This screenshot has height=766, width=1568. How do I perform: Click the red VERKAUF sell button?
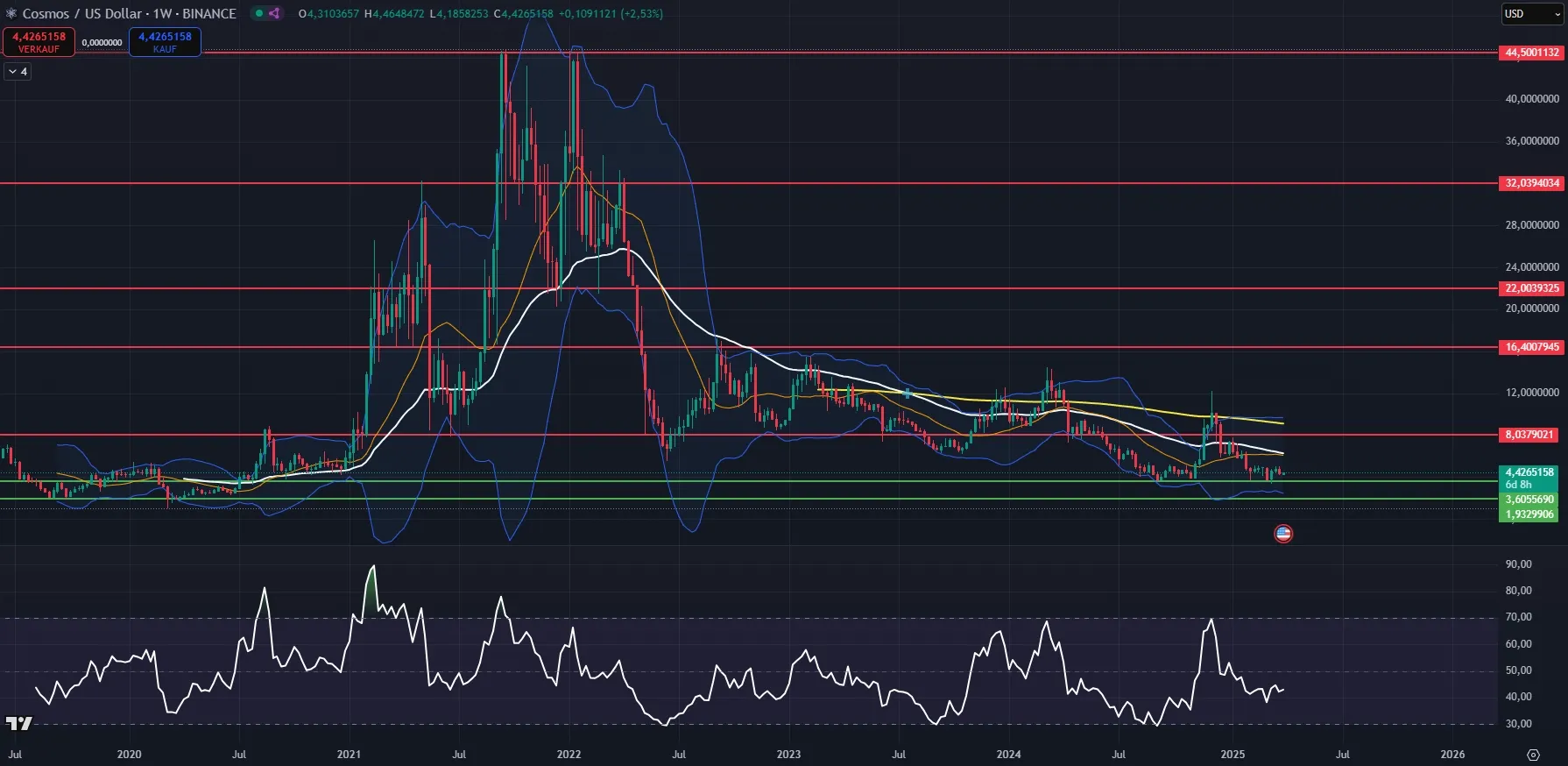coord(39,41)
